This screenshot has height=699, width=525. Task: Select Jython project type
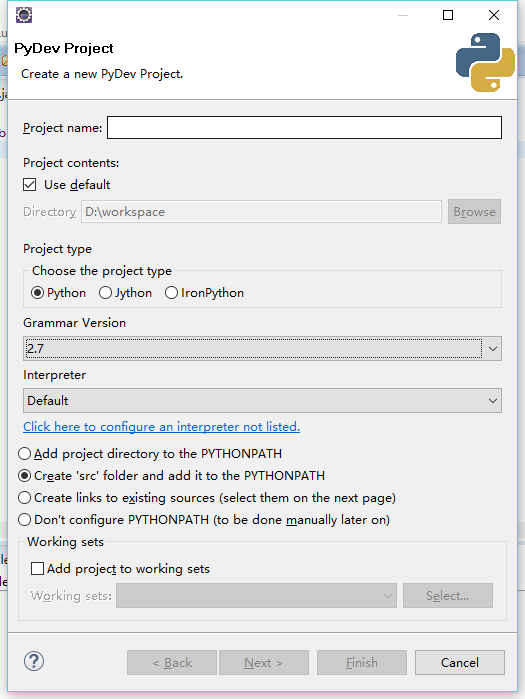click(105, 293)
